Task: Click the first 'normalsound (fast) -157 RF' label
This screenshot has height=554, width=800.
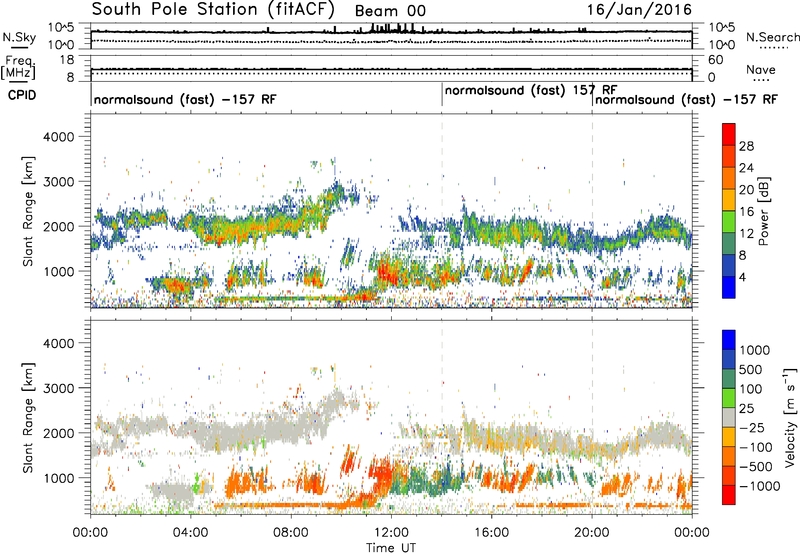Action: pyautogui.click(x=185, y=99)
